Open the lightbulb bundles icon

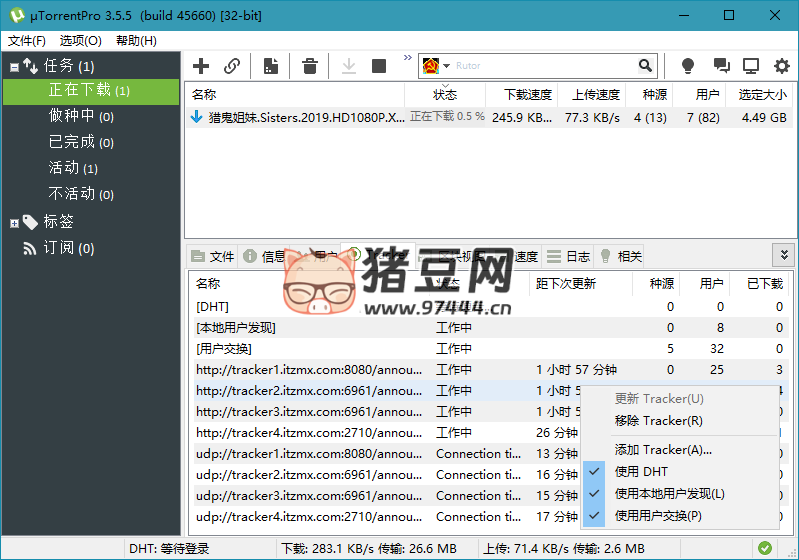(x=688, y=66)
